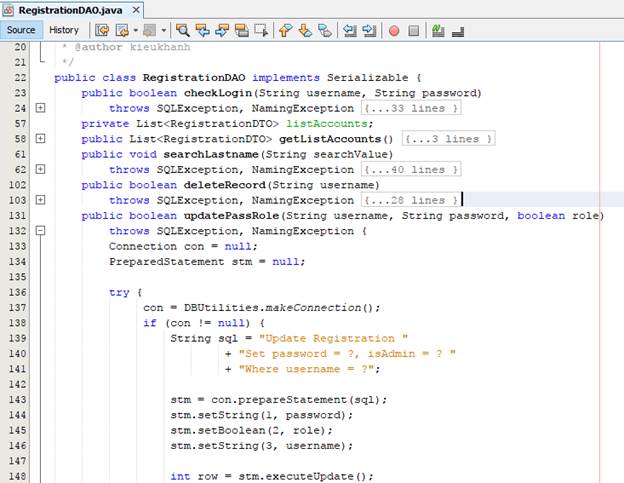Click the green Comment icon
Viewport: 624px width, 483px height.
[438, 30]
